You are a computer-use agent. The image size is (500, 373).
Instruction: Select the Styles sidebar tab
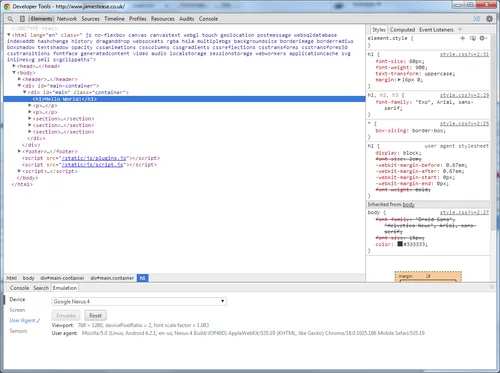(x=379, y=30)
